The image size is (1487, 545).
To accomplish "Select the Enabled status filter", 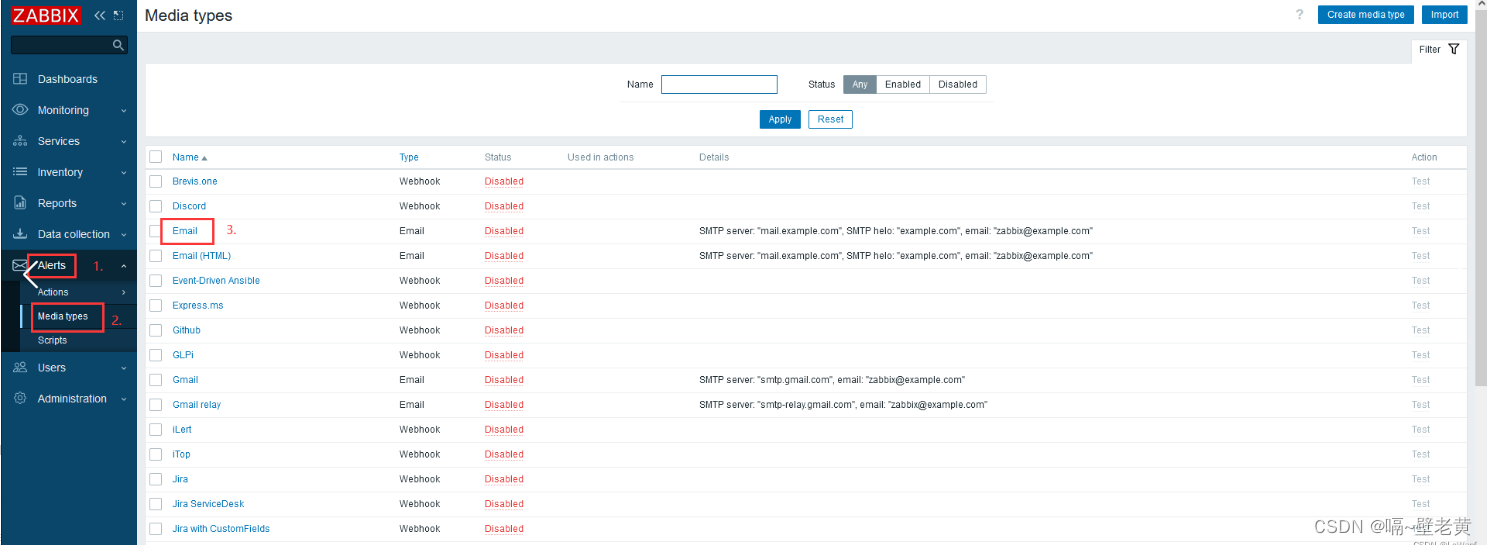I will click(x=903, y=84).
